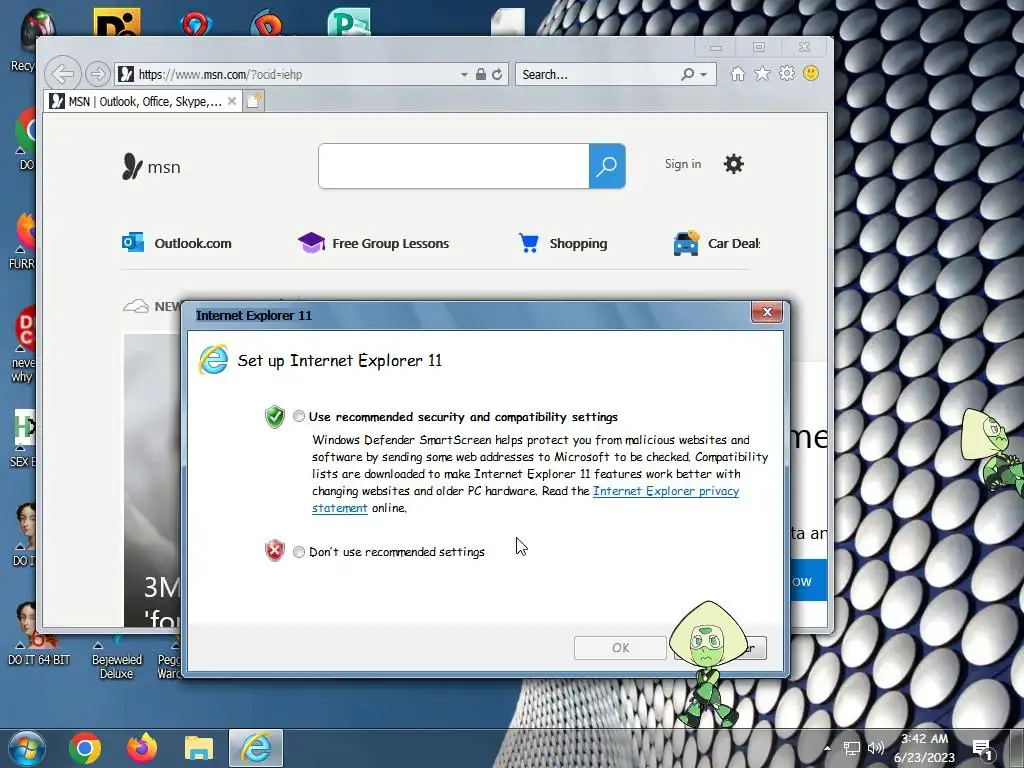This screenshot has height=768, width=1024.
Task: Open the DO IT 64 BIT desktop icon
Action: pyautogui.click(x=38, y=633)
